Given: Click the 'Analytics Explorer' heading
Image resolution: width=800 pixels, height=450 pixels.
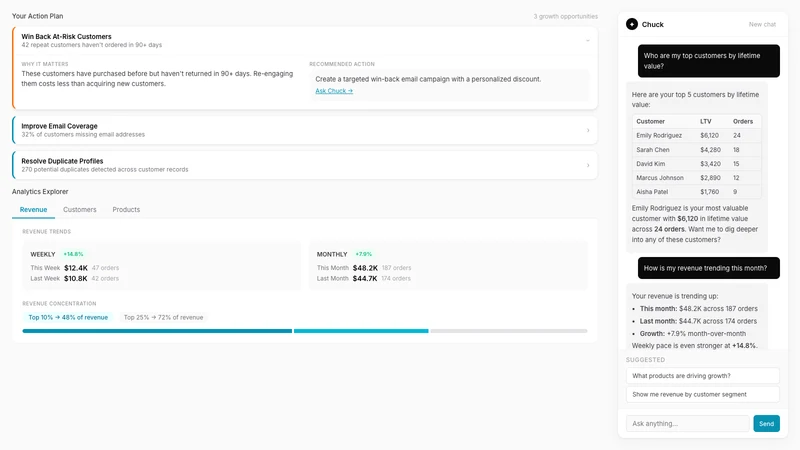Looking at the screenshot, I should pos(40,192).
